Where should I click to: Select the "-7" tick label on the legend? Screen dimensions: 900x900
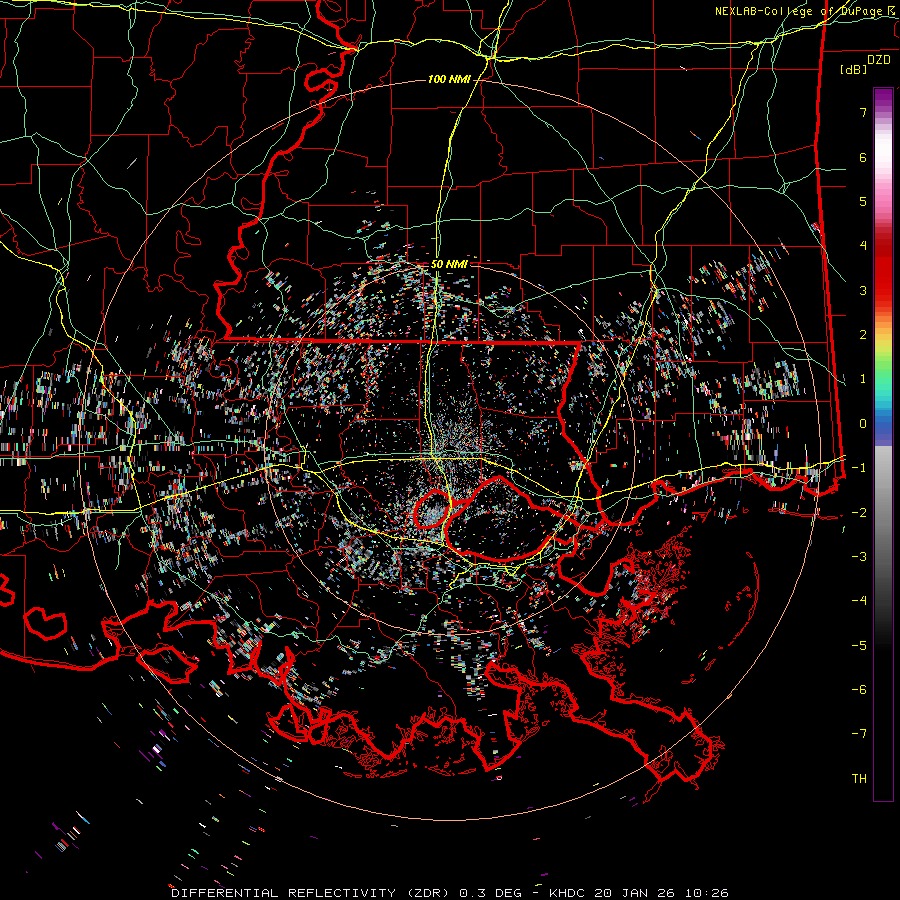tap(859, 734)
